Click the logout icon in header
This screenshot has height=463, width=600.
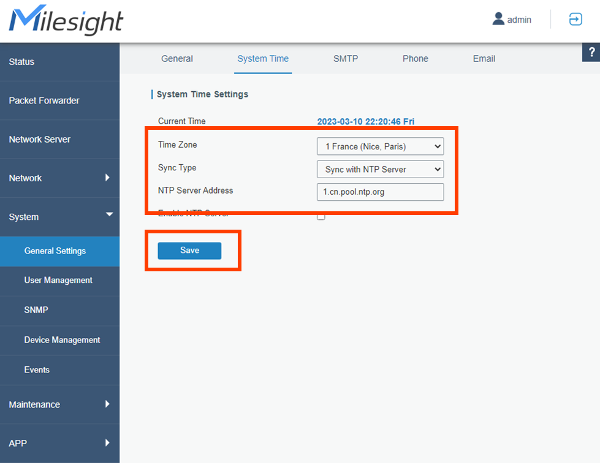(x=575, y=19)
